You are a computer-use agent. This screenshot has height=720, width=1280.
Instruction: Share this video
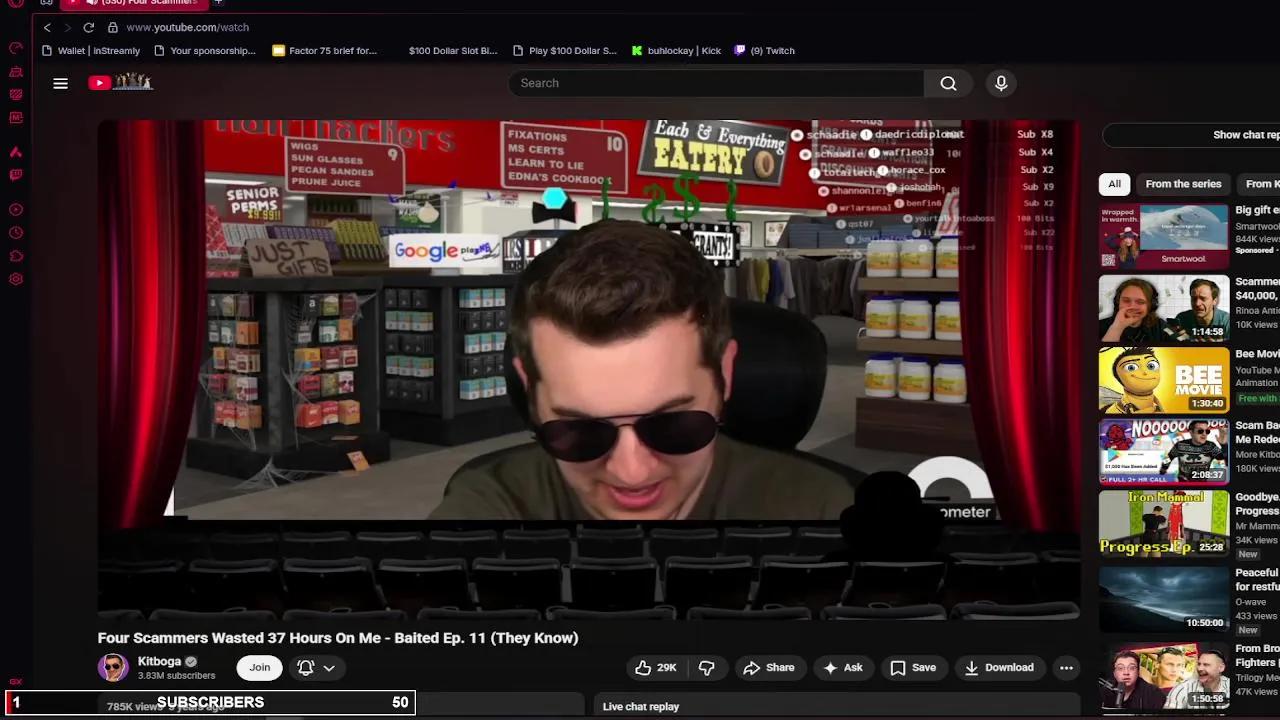coord(768,668)
